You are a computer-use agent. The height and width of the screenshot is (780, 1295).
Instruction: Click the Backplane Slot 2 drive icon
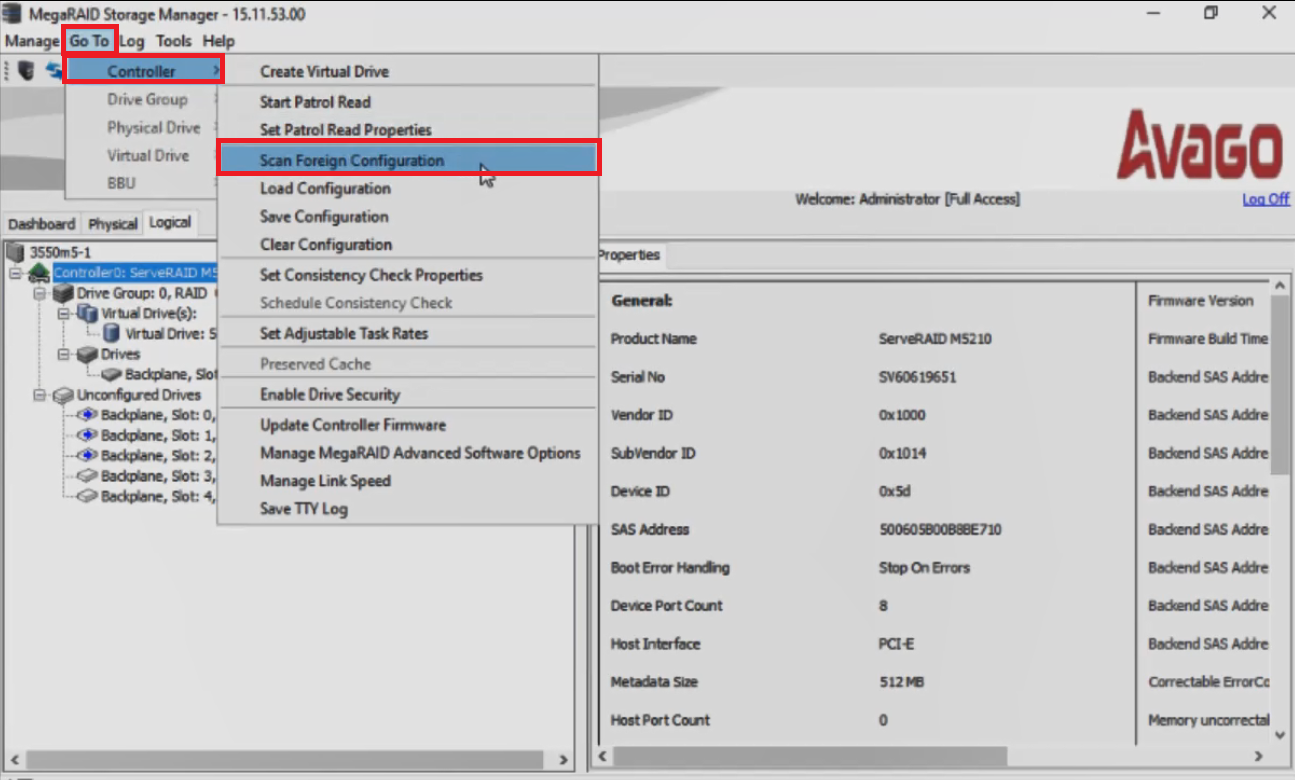(87, 455)
